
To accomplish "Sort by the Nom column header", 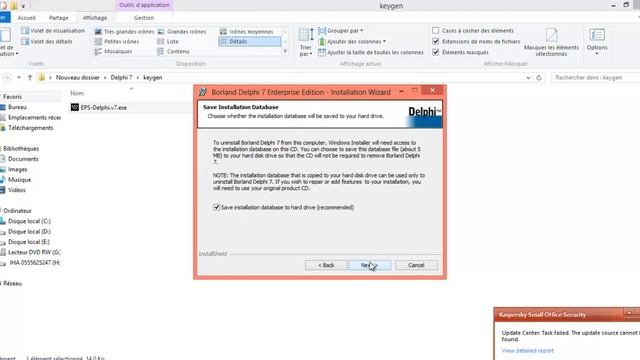I will click(x=77, y=93).
